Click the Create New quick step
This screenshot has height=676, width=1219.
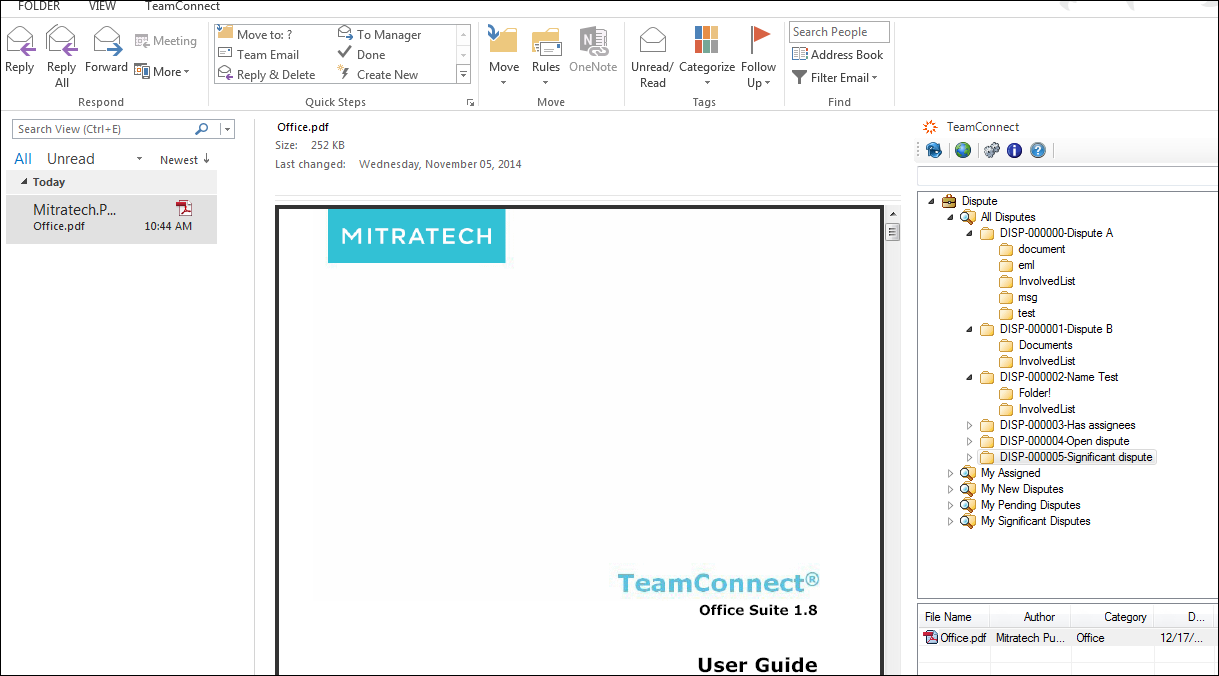tap(378, 74)
